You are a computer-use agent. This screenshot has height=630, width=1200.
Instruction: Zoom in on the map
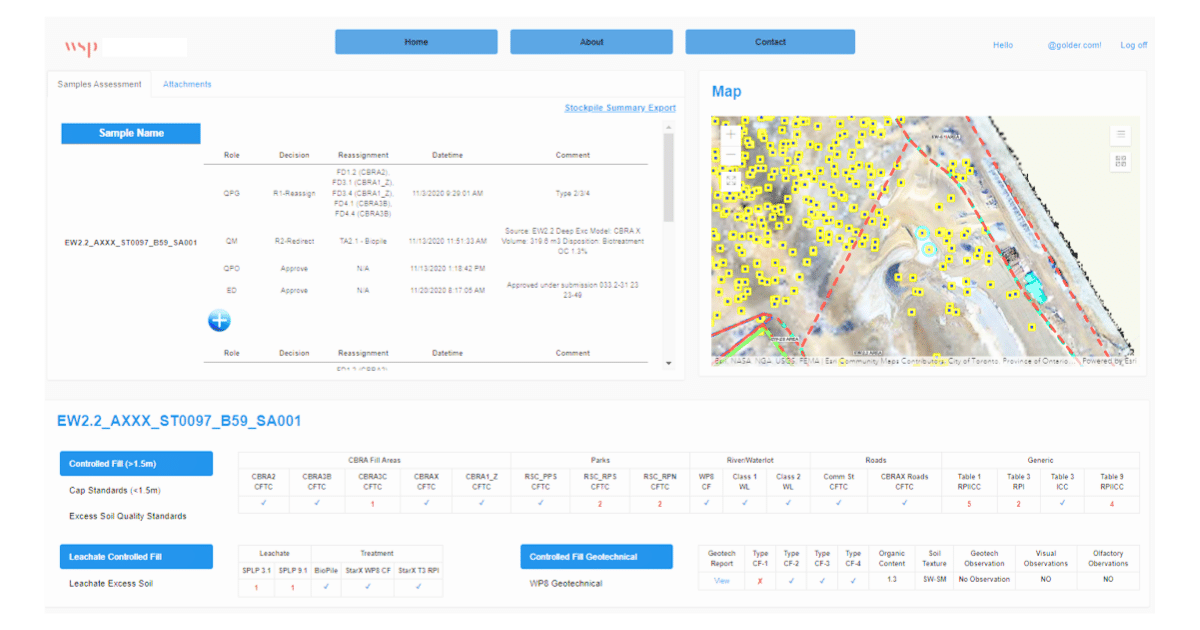tap(730, 134)
